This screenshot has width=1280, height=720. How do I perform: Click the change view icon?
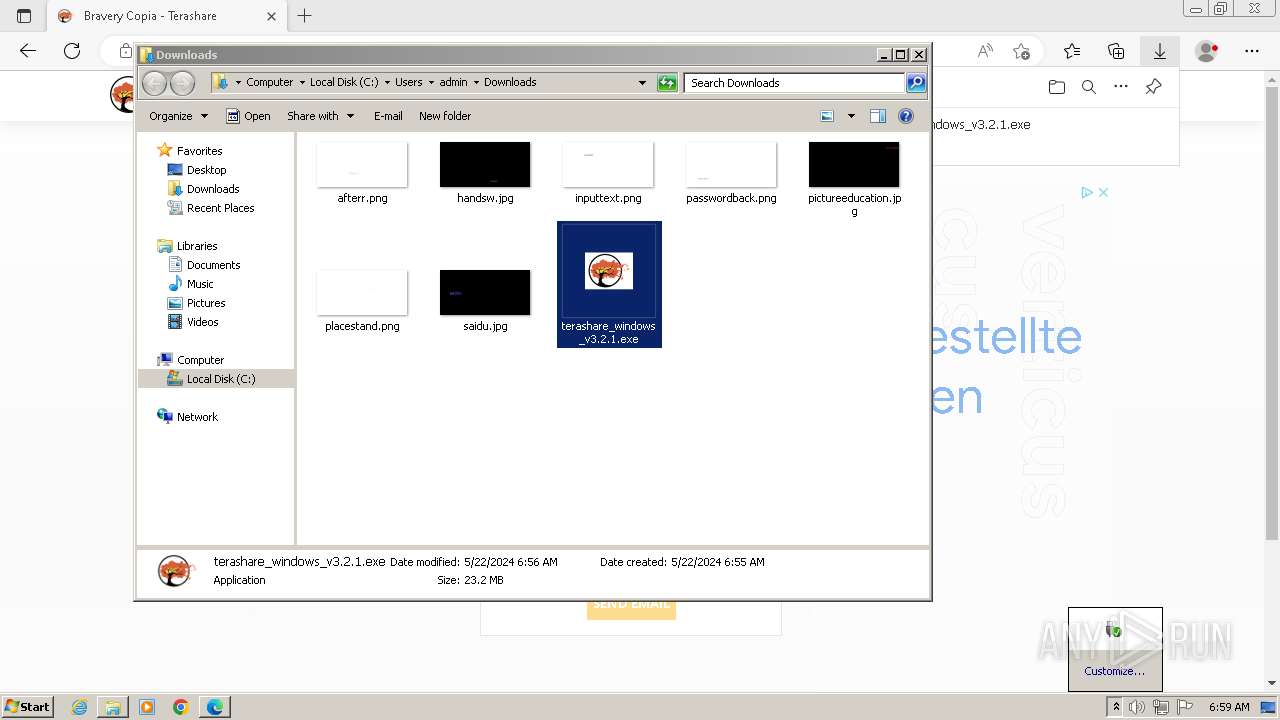tap(827, 116)
